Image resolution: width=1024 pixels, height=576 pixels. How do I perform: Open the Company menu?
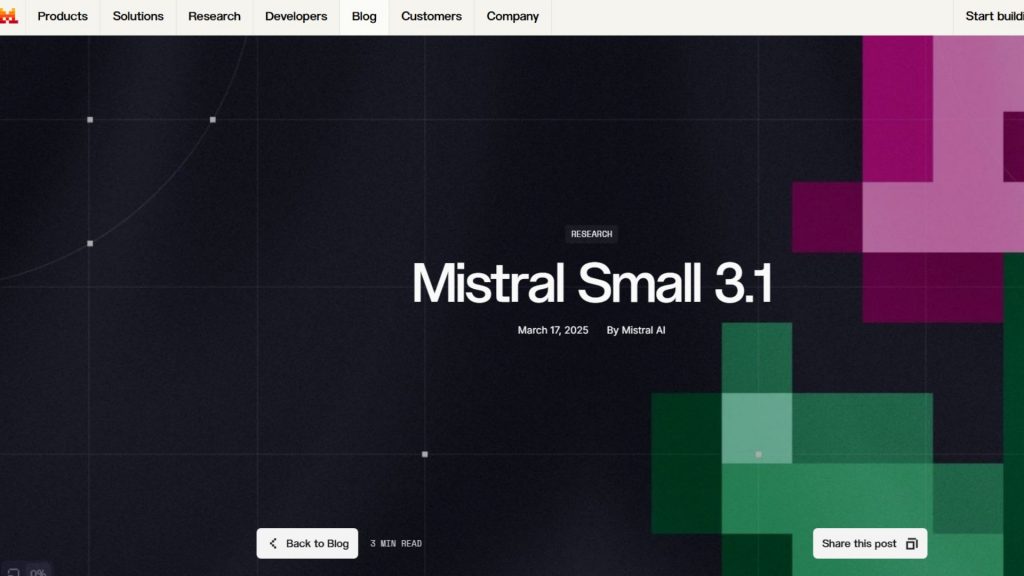513,16
